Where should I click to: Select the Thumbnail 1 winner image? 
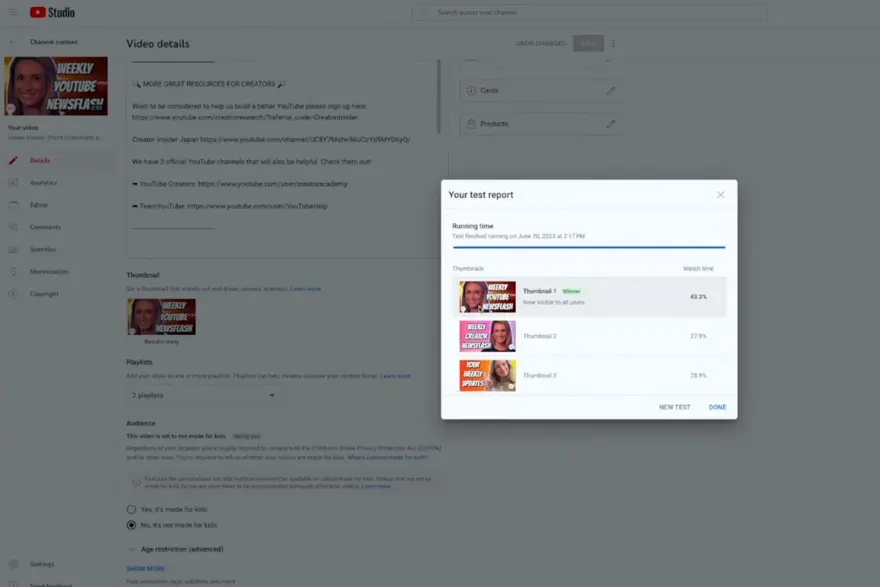point(487,297)
